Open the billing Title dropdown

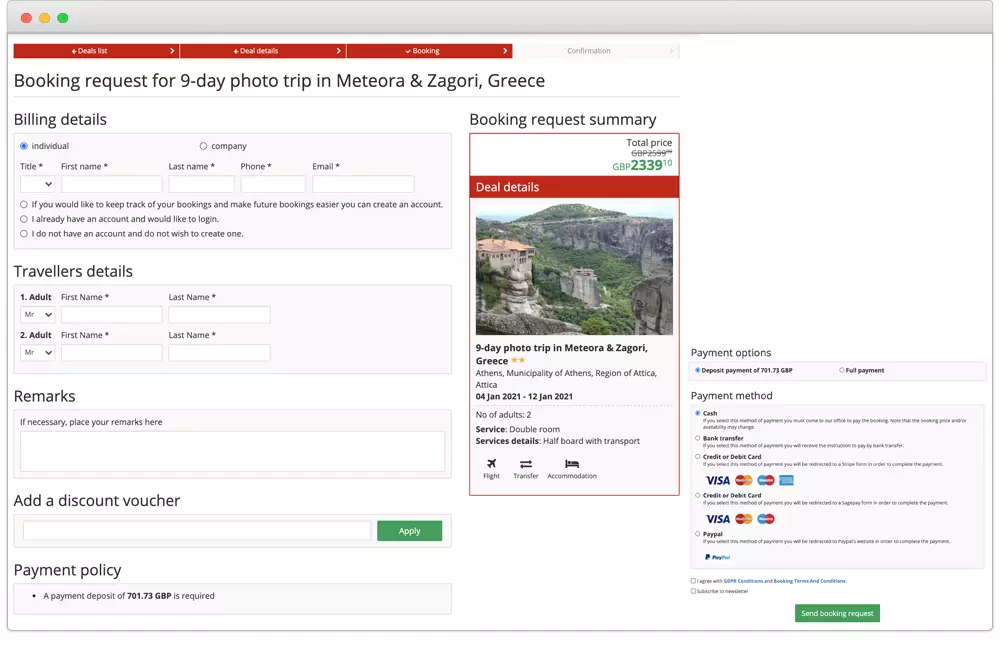[x=37, y=184]
